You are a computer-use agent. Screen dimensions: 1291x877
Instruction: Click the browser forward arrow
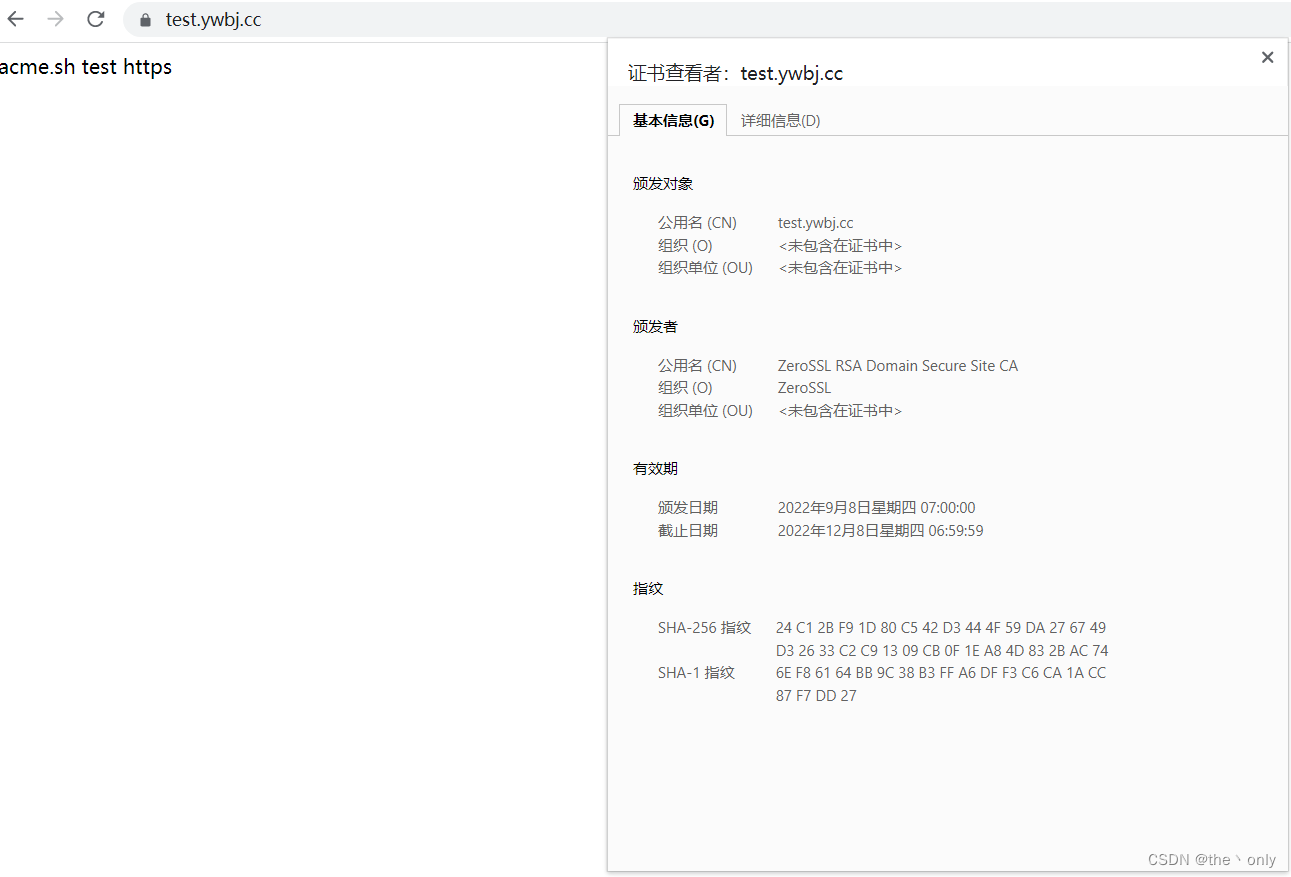tap(56, 19)
